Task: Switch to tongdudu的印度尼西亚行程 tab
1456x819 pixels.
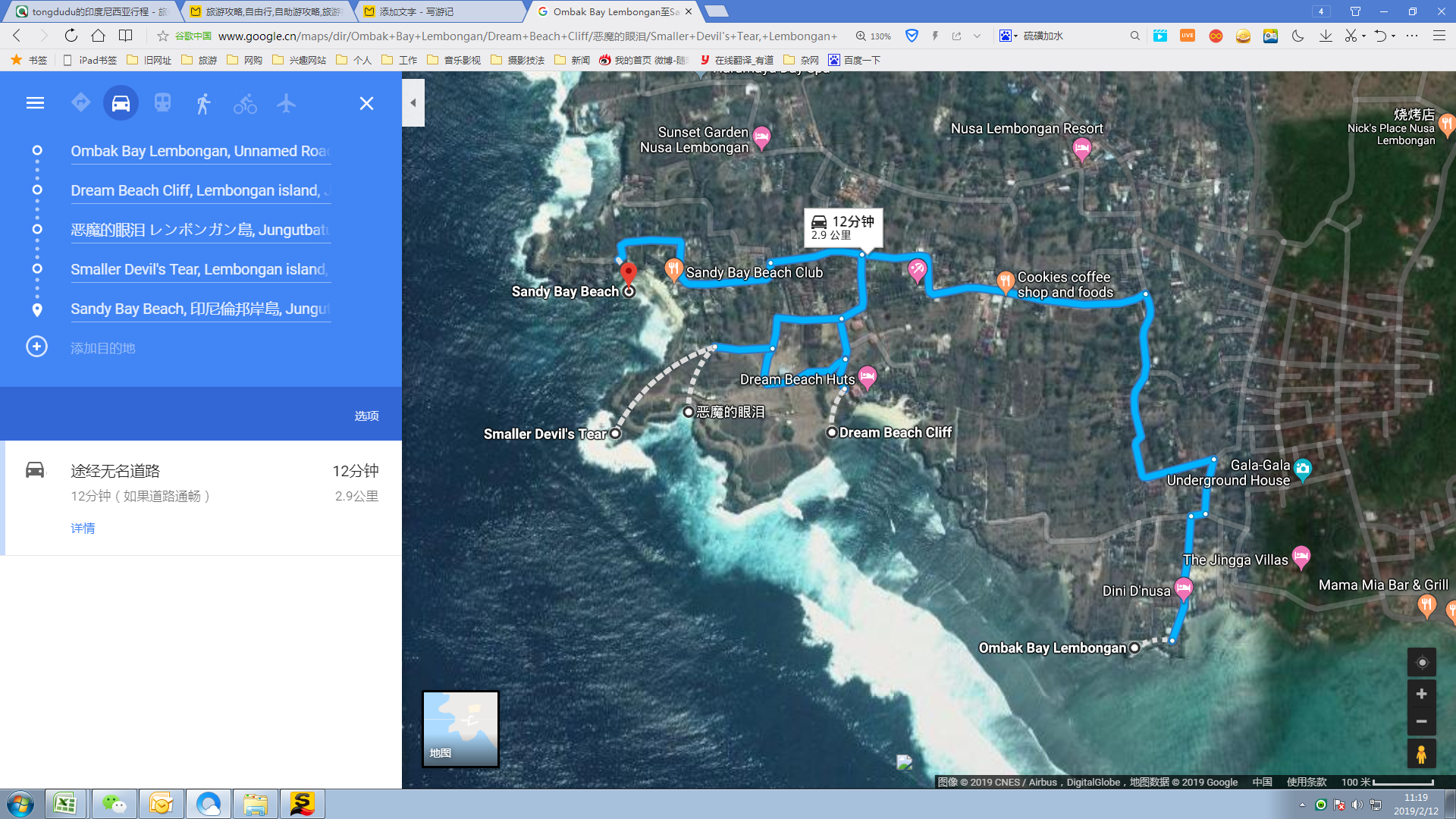Action: [91, 11]
